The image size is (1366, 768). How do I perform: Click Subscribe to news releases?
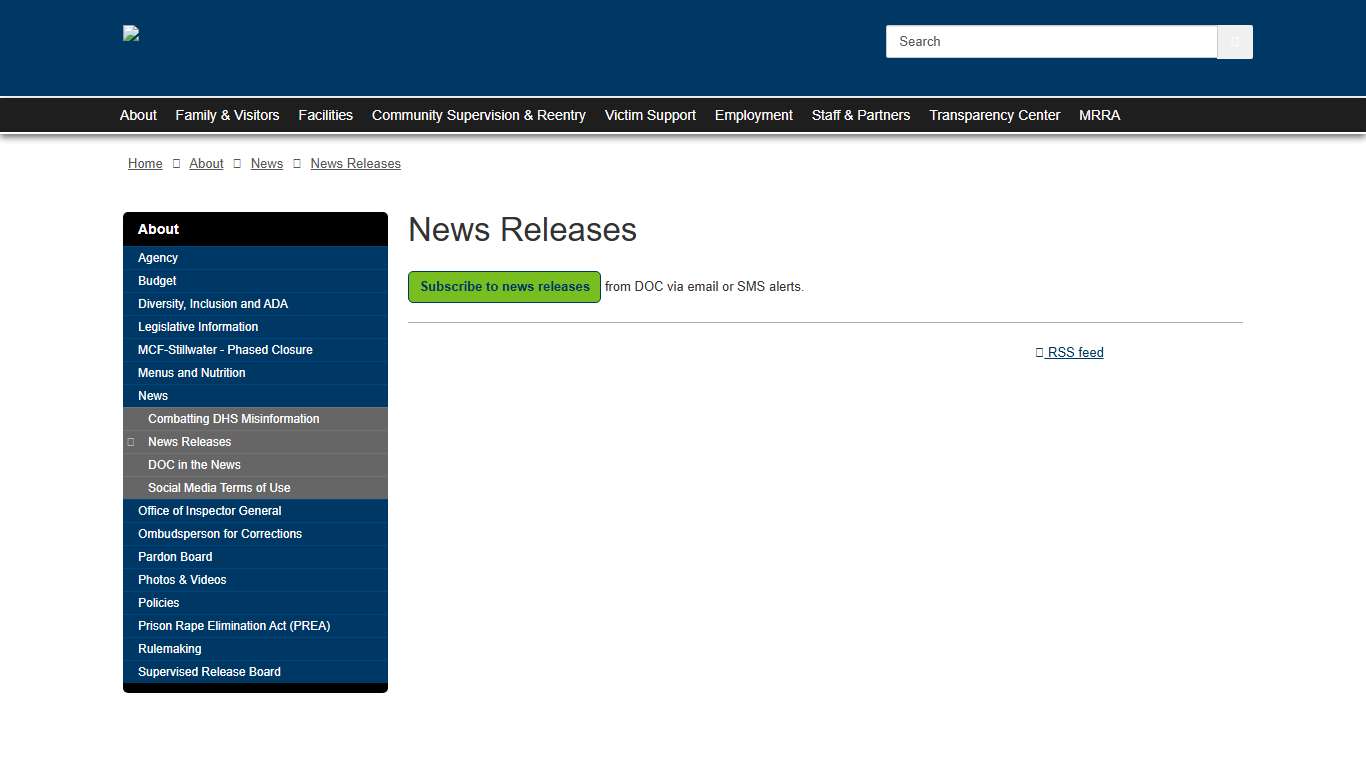[504, 287]
